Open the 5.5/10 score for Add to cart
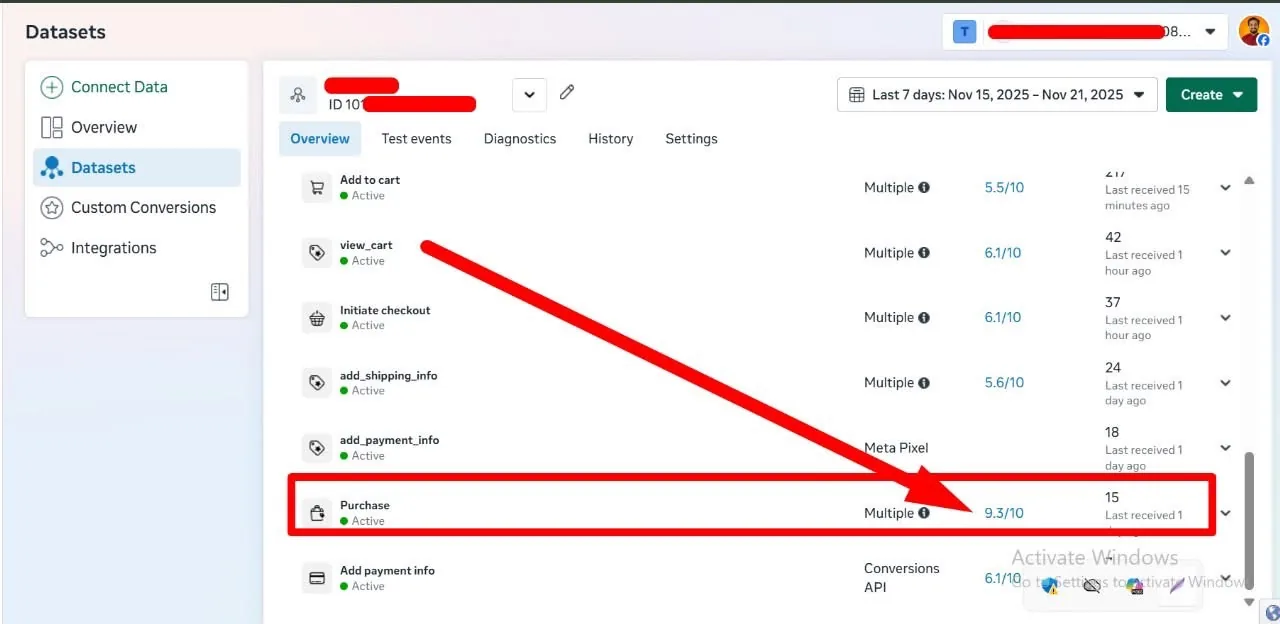This screenshot has width=1280, height=624. pos(1004,187)
